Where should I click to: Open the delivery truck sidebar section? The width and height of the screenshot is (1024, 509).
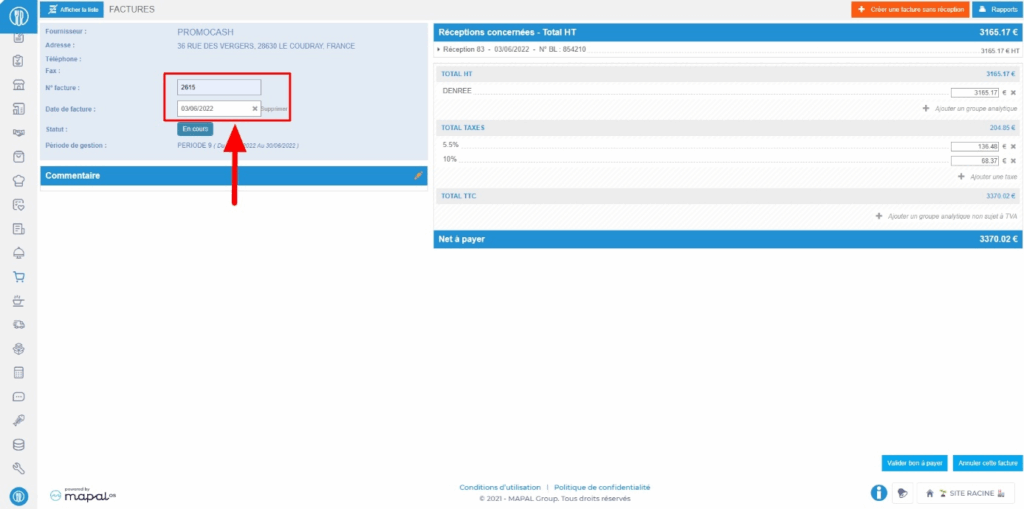pos(18,324)
